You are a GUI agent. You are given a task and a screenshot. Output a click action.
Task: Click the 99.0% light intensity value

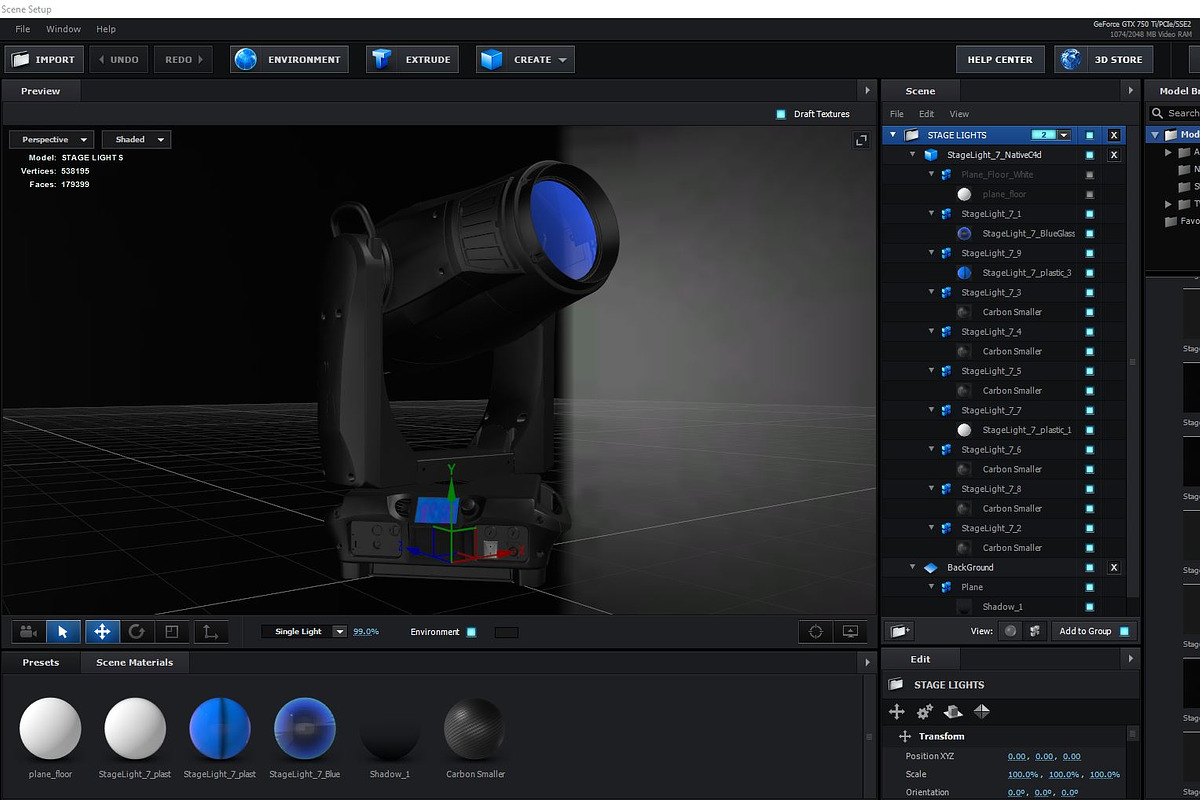pos(366,632)
